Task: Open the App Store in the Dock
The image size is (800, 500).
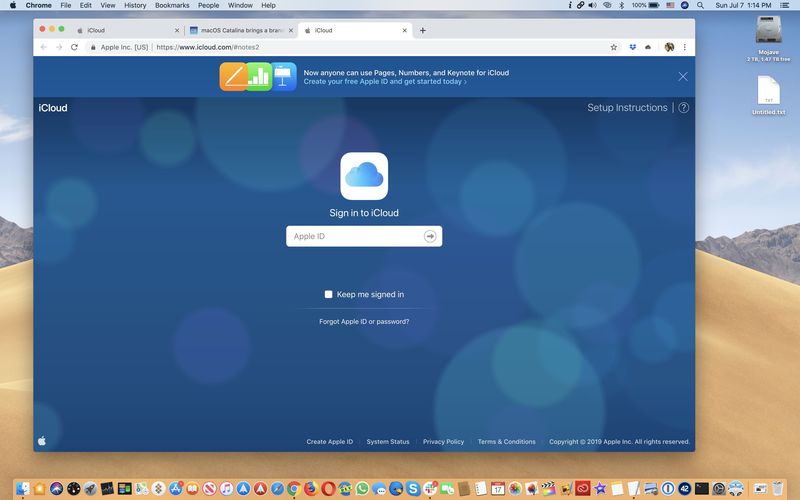Action: coord(175,489)
